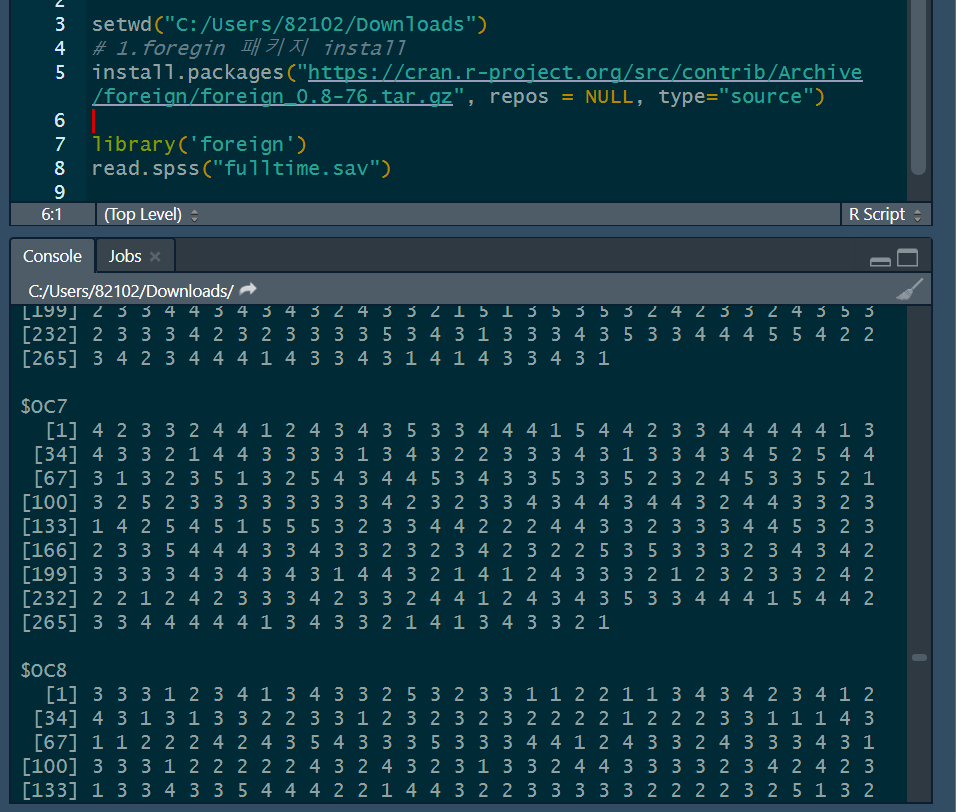Click line number 3 in the gutter
Screen dimensions: 956x812
coord(60,24)
